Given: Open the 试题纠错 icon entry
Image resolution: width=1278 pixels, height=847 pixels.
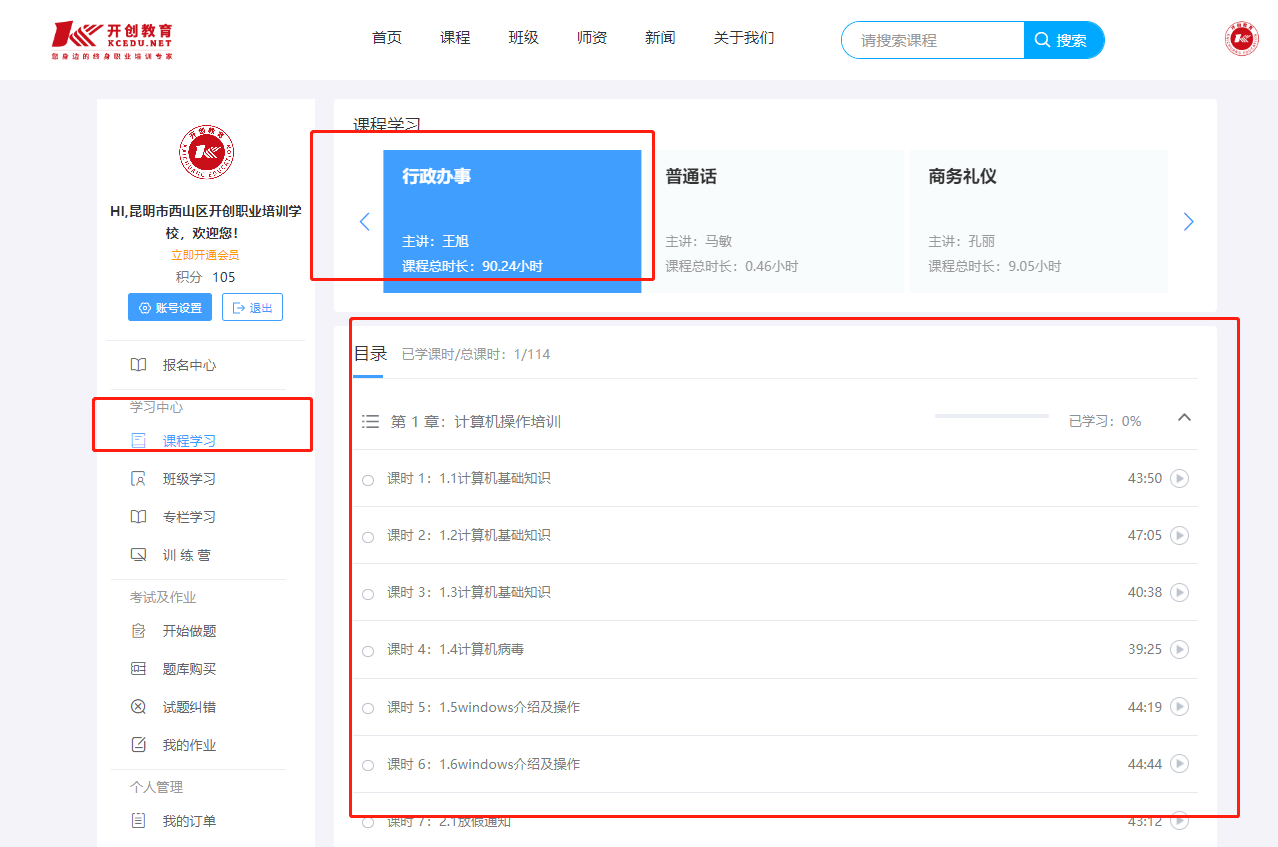Looking at the screenshot, I should click(x=139, y=707).
